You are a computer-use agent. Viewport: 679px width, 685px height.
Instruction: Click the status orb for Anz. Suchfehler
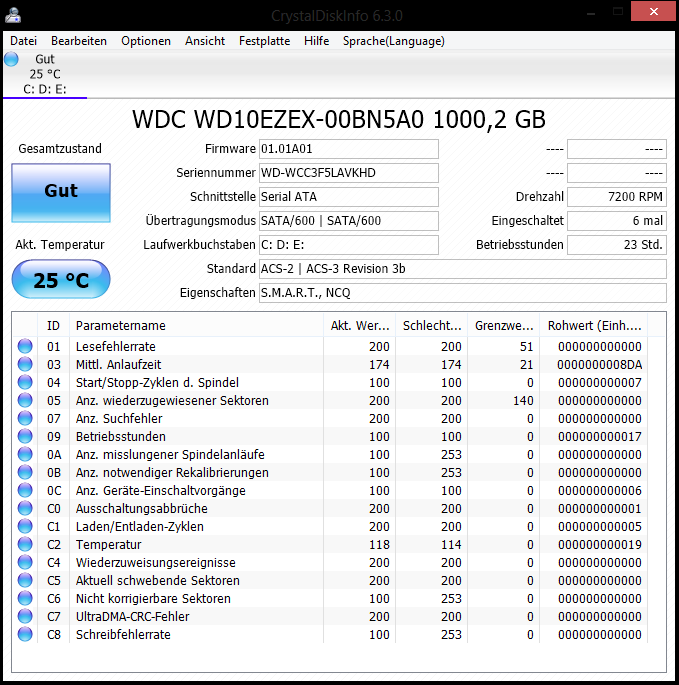pyautogui.click(x=25, y=418)
